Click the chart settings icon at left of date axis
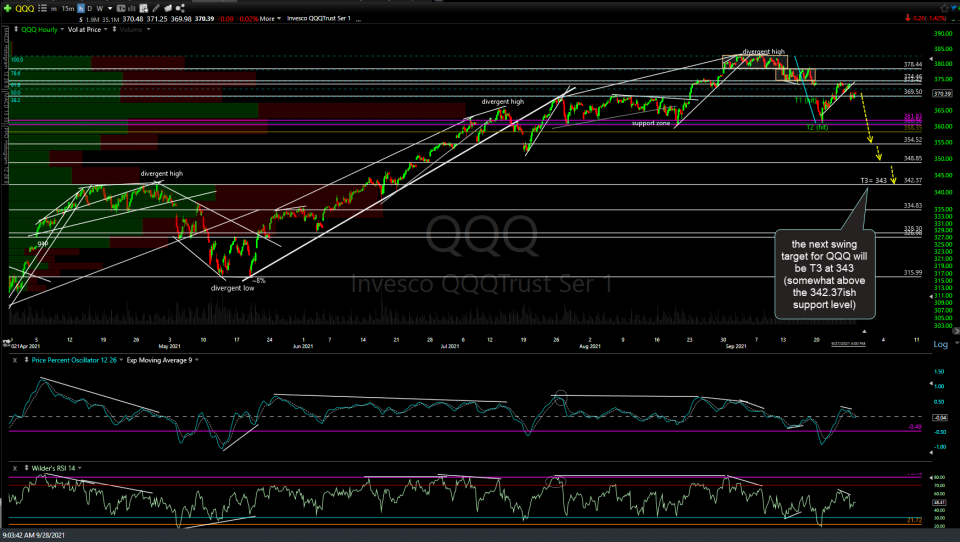The height and width of the screenshot is (542, 960). pos(7,341)
